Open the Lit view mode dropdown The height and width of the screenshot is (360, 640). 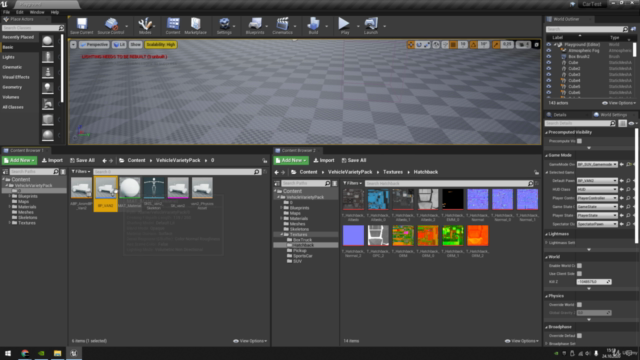coord(119,44)
